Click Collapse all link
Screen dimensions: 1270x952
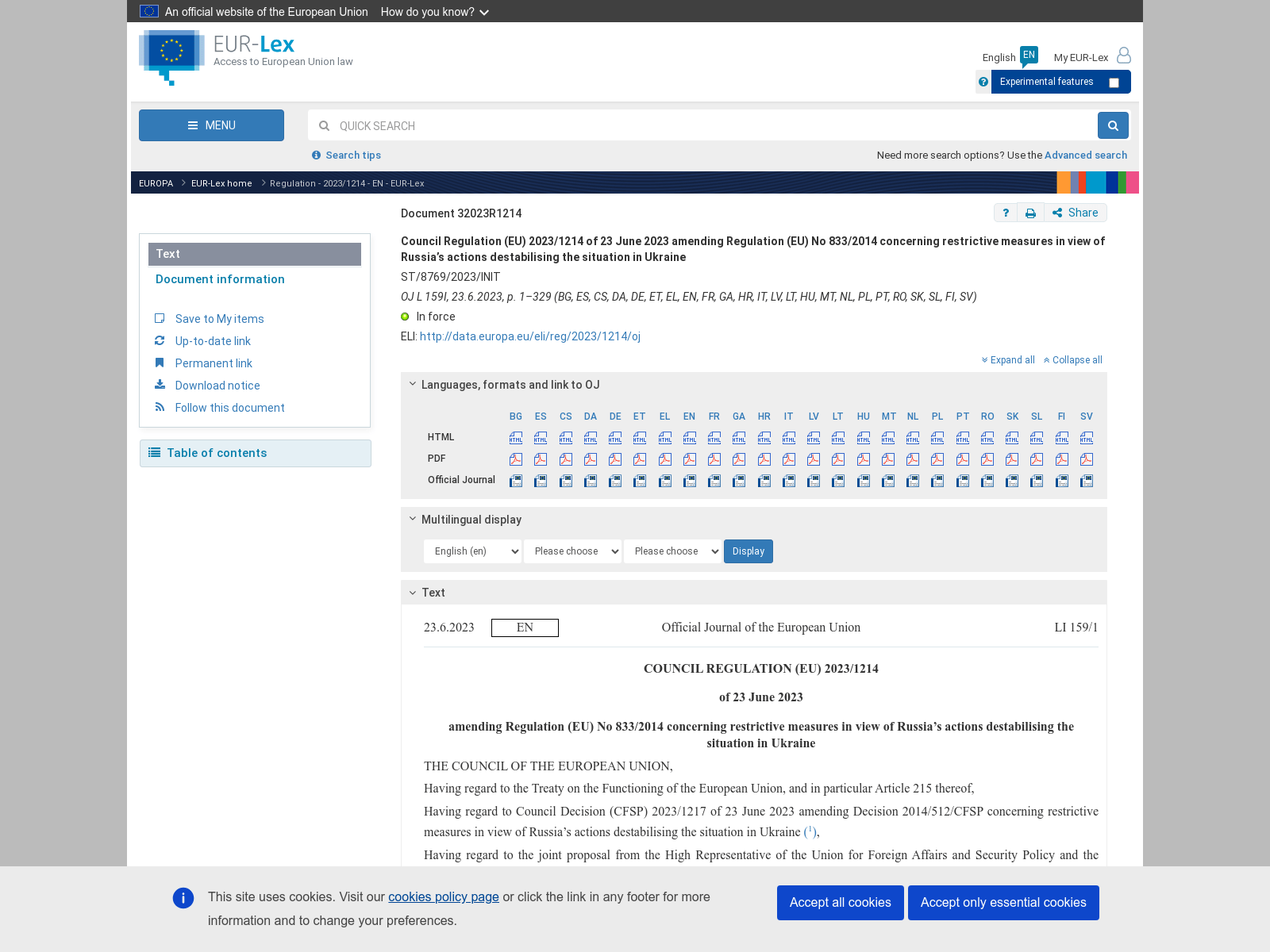coord(1073,360)
